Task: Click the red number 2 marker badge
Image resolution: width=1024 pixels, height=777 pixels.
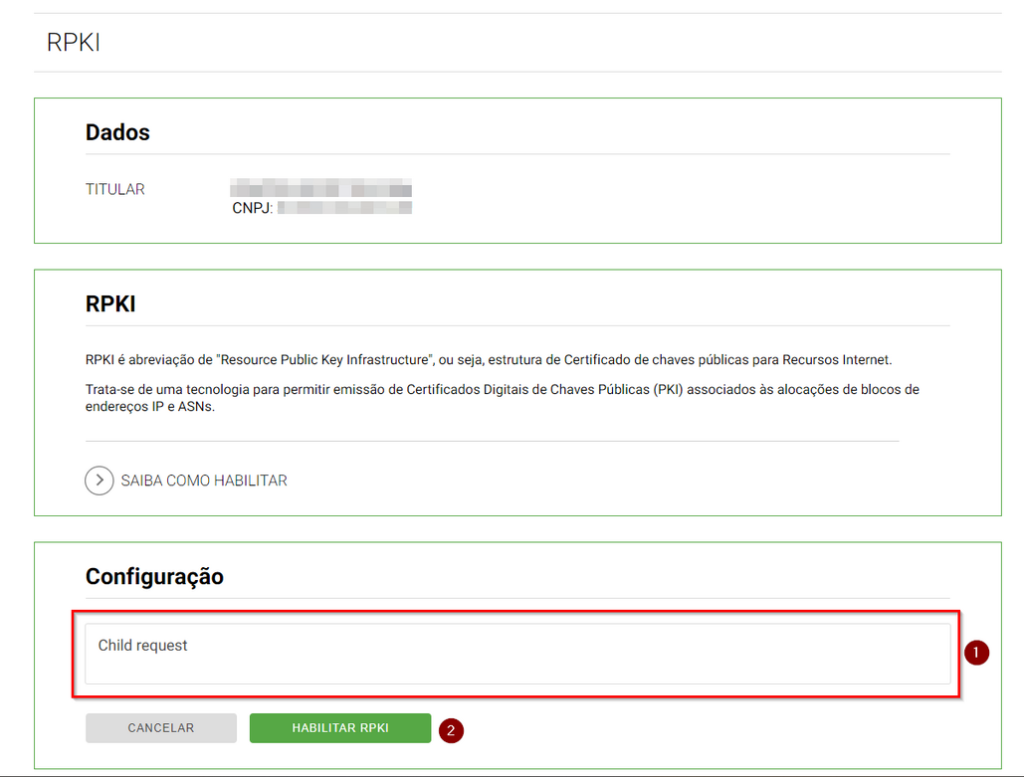Action: 450,730
